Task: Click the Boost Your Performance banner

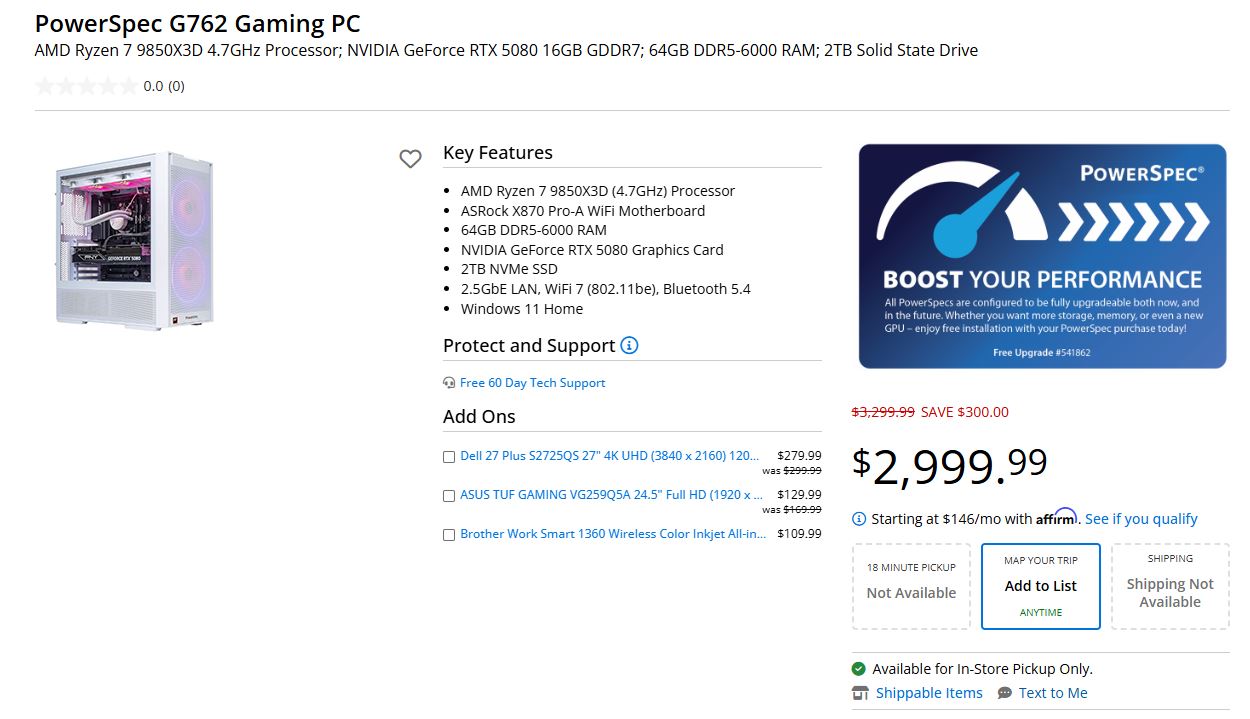Action: coord(1042,255)
